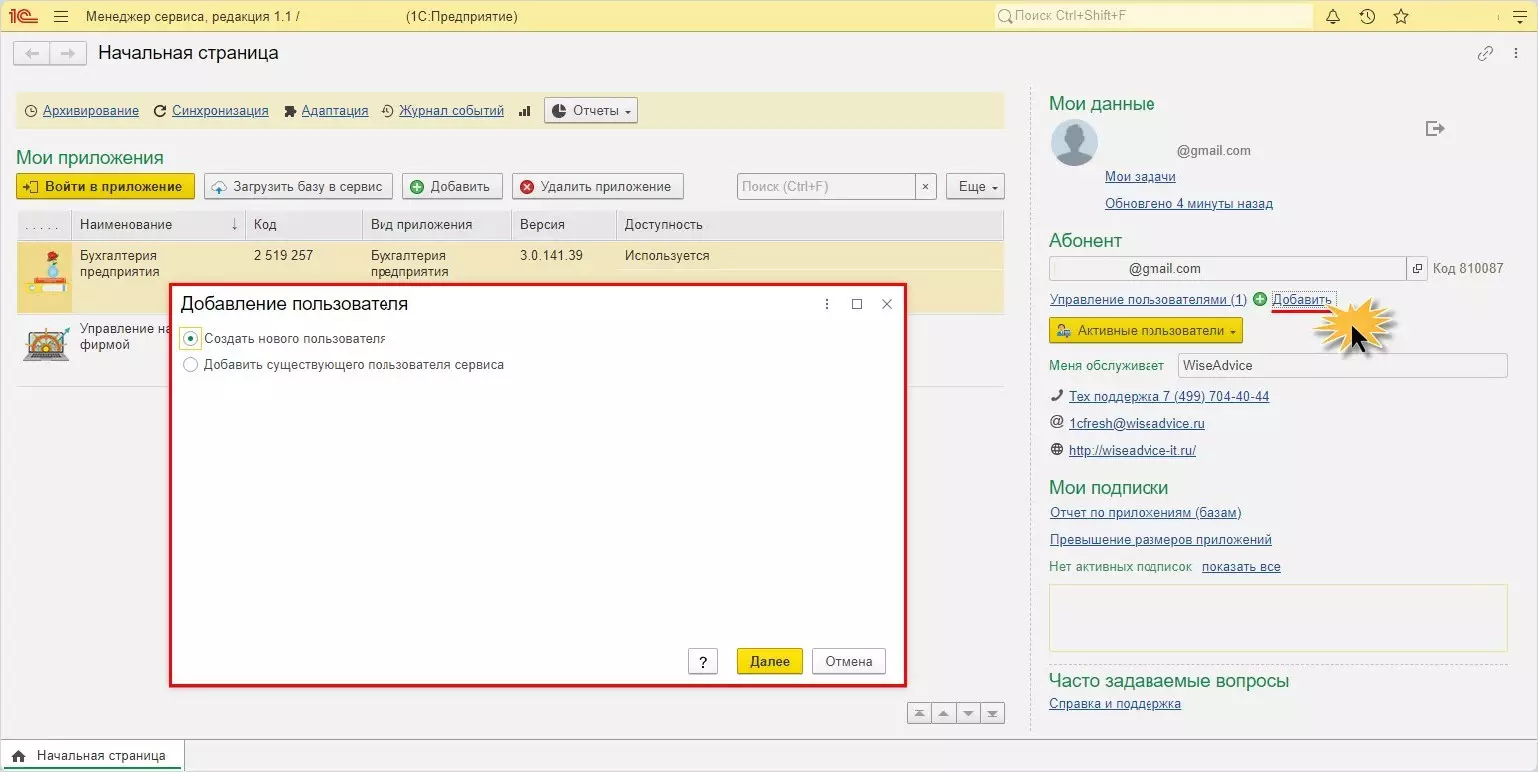Click Далее in the dialog
Image resolution: width=1538 pixels, height=772 pixels.
[770, 661]
